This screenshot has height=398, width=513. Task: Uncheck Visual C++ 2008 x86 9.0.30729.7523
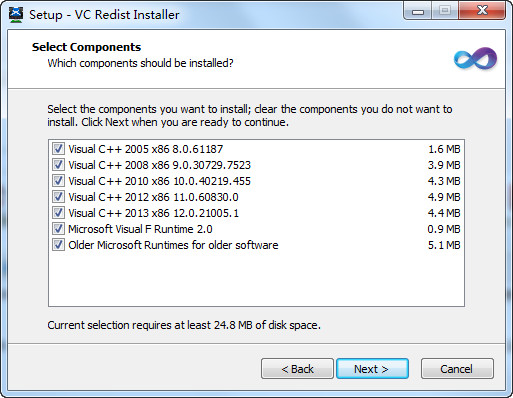tap(58, 165)
